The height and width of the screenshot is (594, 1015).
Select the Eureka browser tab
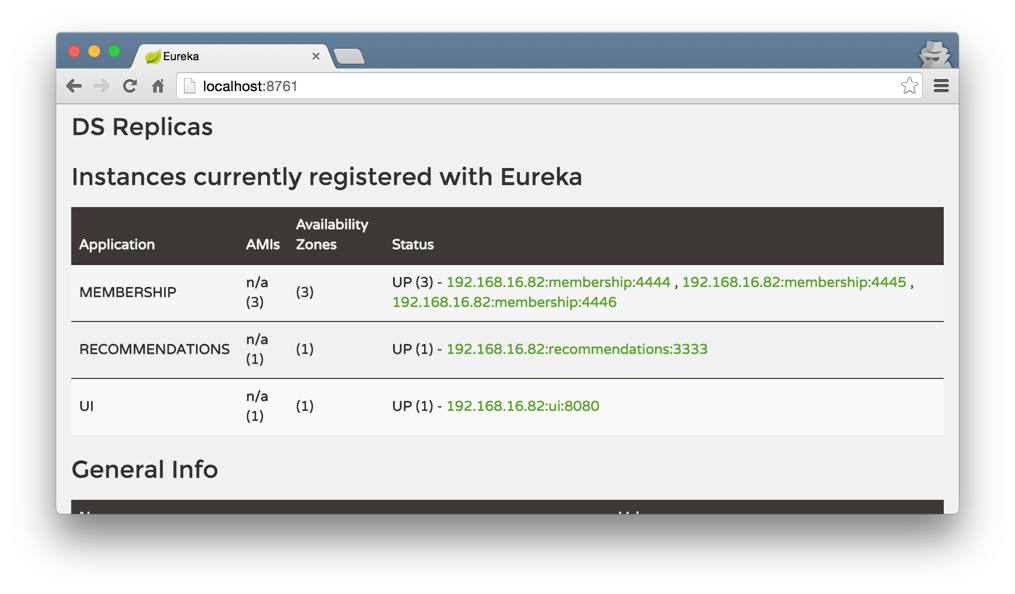[x=233, y=56]
